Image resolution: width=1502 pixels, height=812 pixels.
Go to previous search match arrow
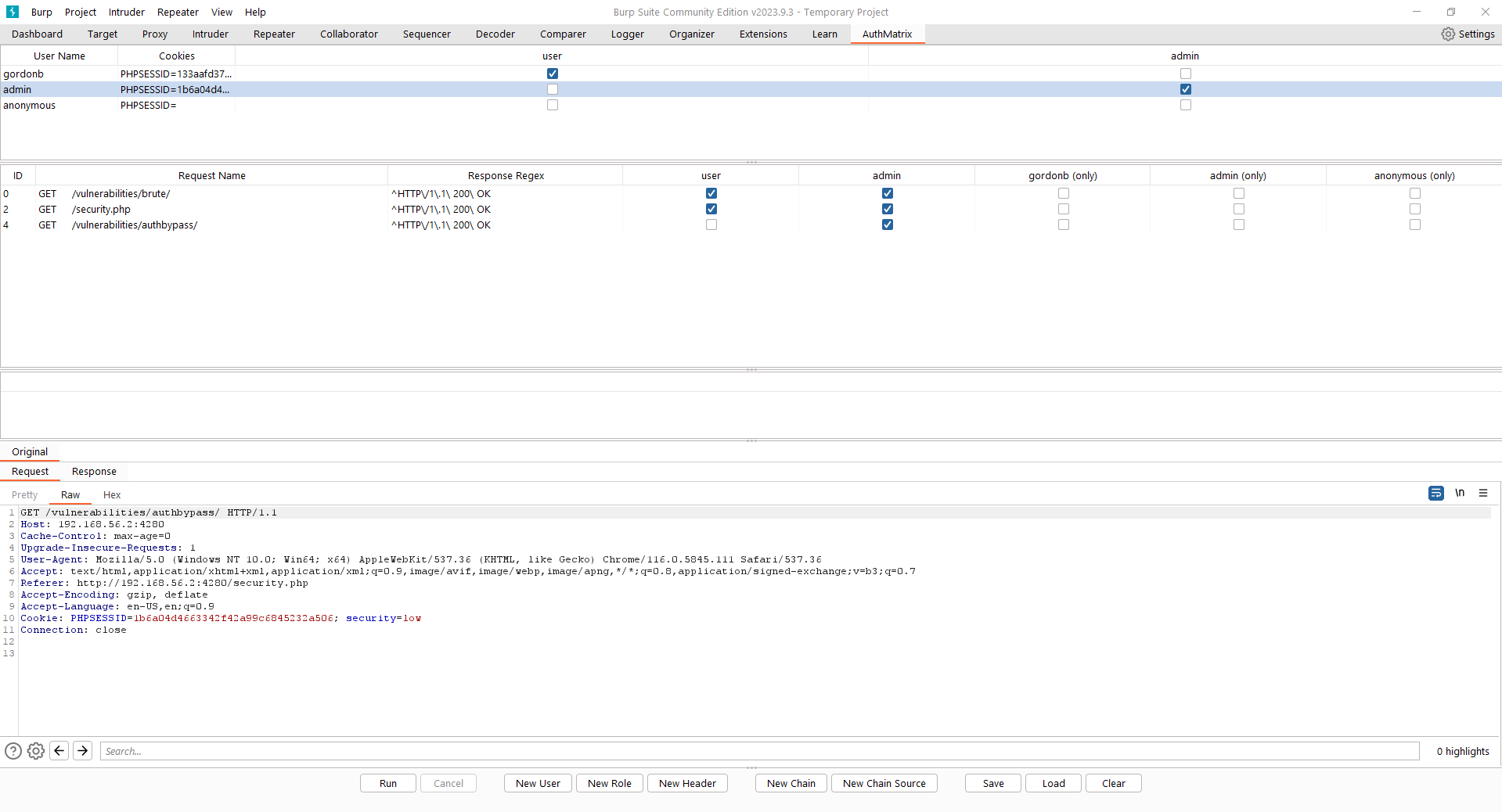pos(59,751)
